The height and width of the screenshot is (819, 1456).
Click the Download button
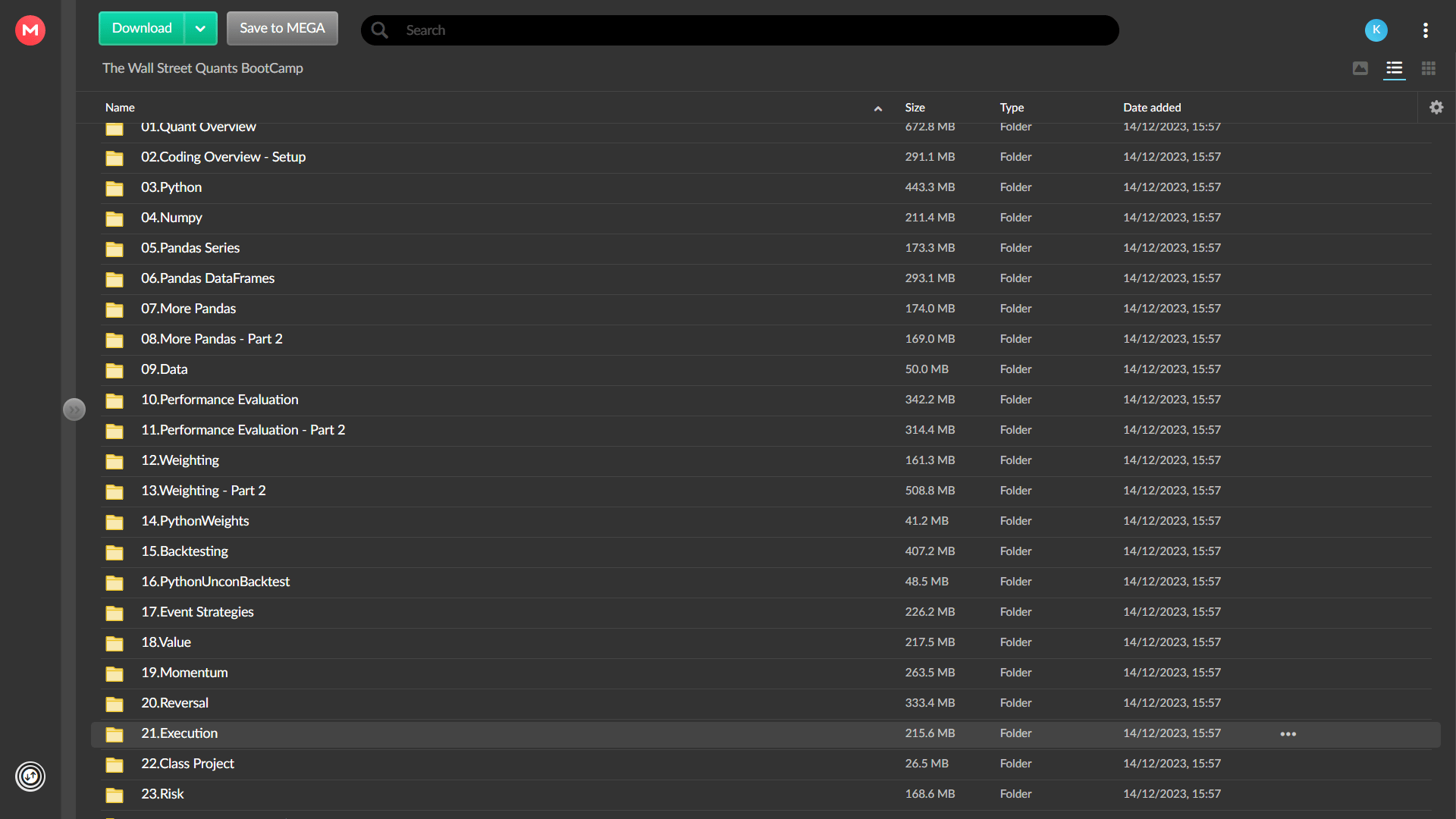pos(142,28)
